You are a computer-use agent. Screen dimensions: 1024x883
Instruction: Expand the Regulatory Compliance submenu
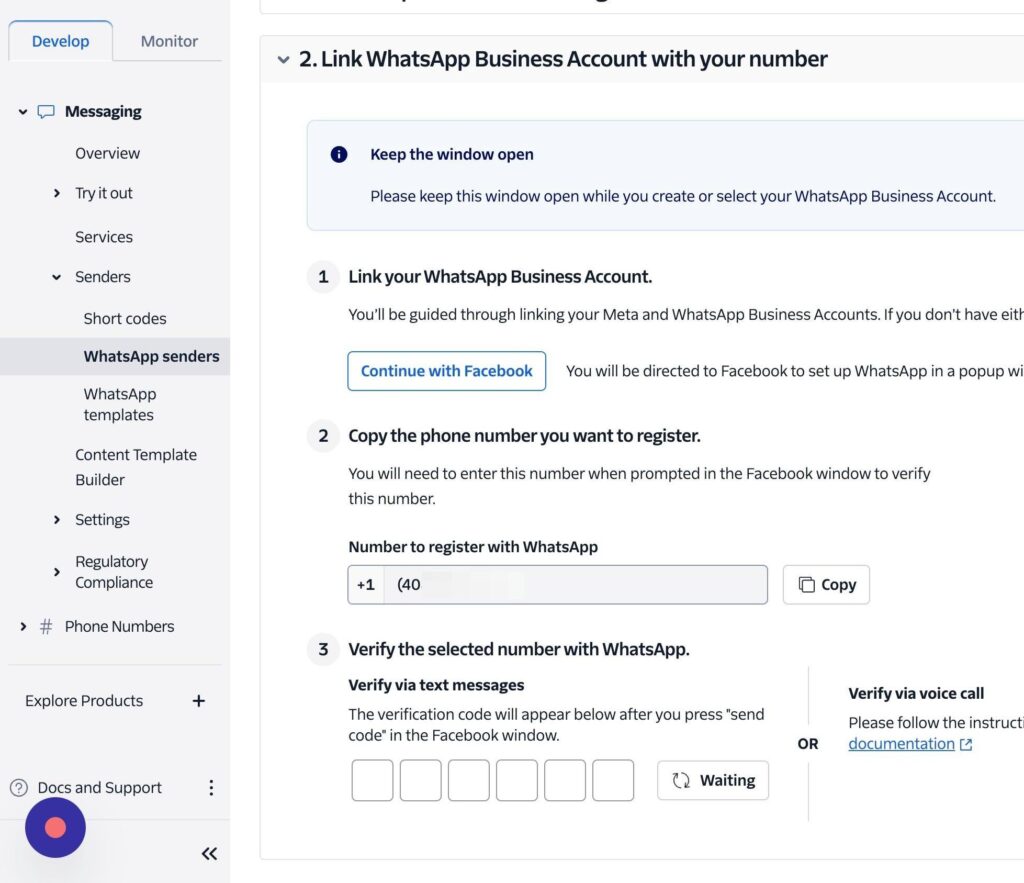tap(57, 572)
